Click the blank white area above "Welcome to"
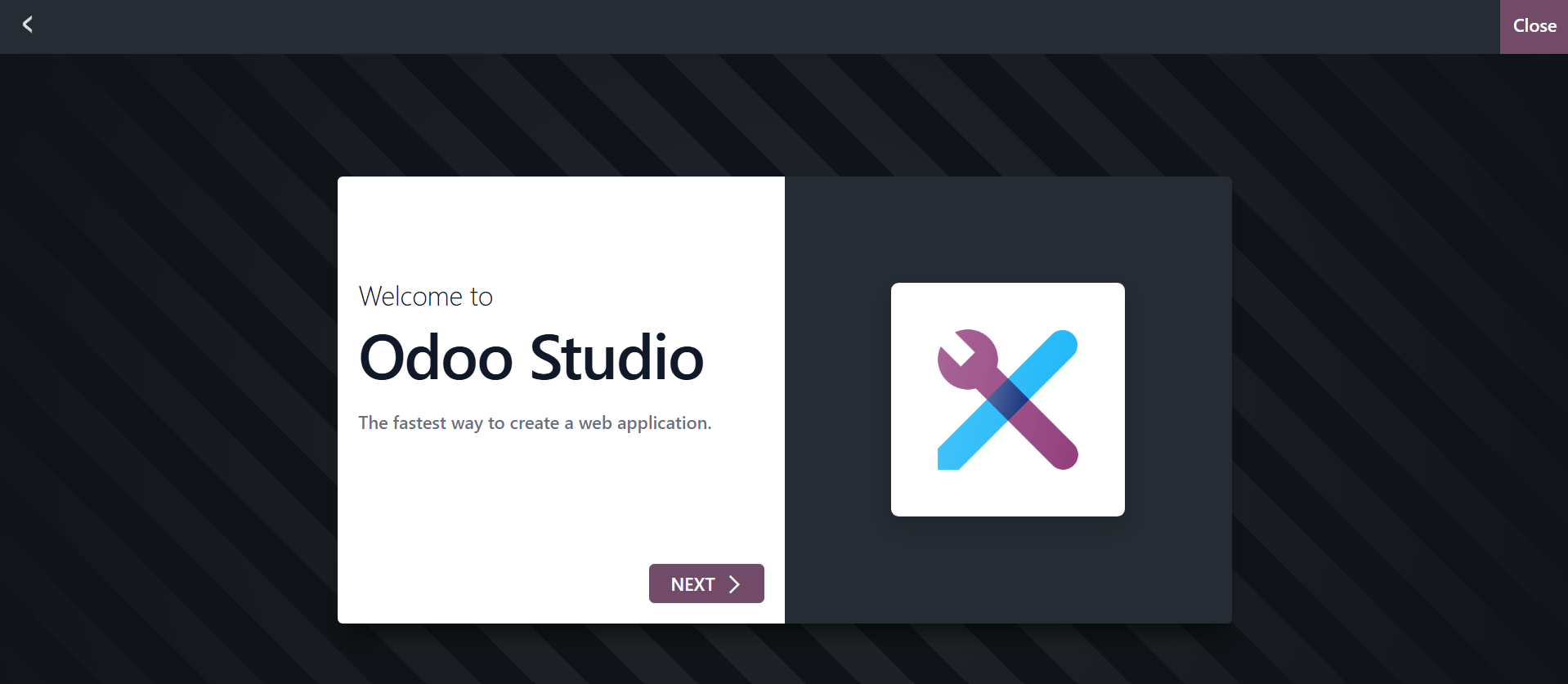Image resolution: width=1568 pixels, height=684 pixels. tap(561, 229)
